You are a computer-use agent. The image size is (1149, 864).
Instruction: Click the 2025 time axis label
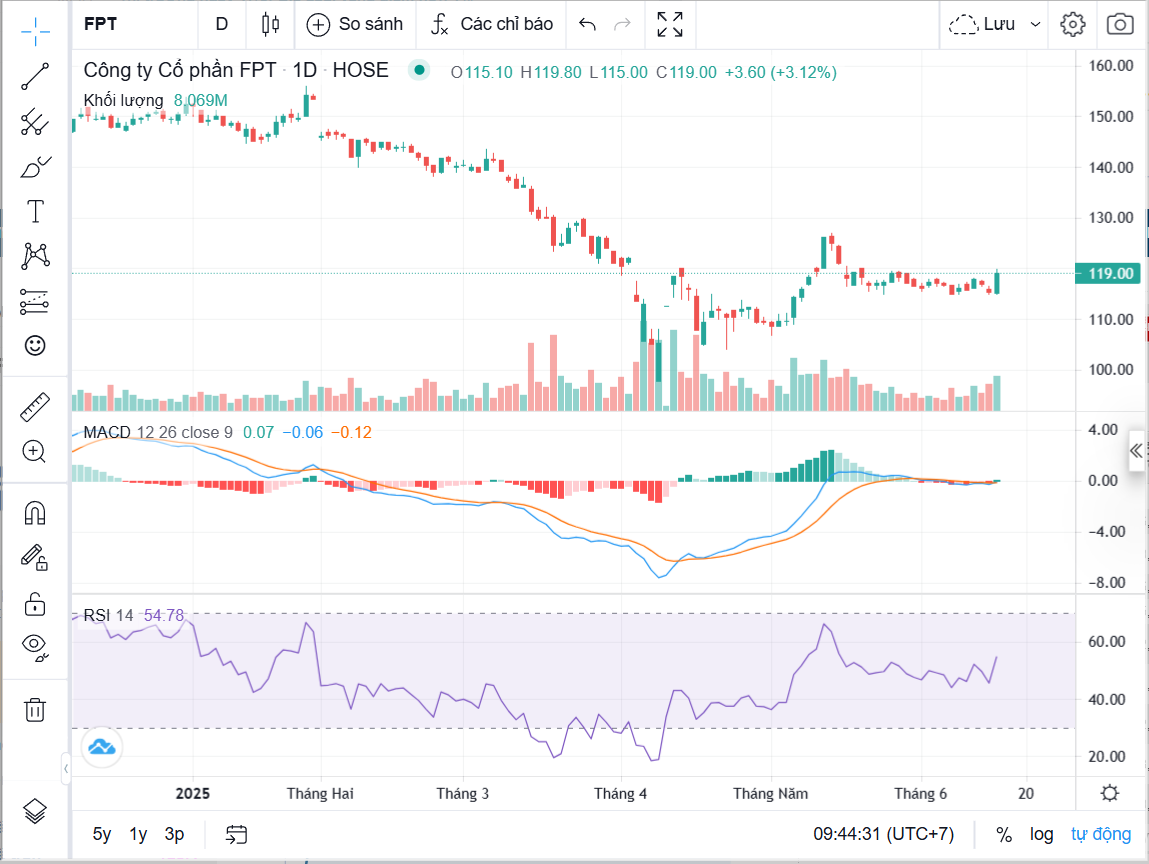tap(193, 794)
